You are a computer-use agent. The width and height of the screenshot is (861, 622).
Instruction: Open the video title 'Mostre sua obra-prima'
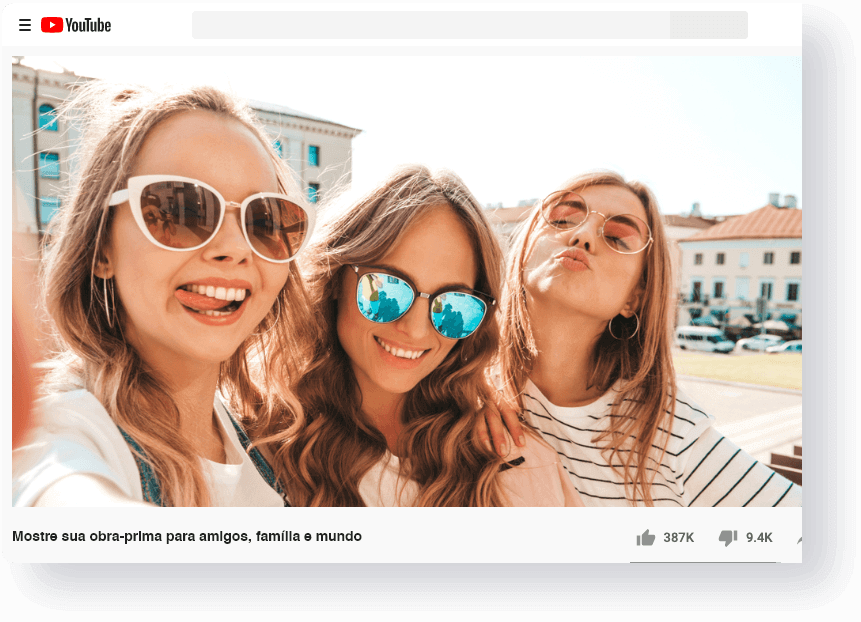coord(187,537)
